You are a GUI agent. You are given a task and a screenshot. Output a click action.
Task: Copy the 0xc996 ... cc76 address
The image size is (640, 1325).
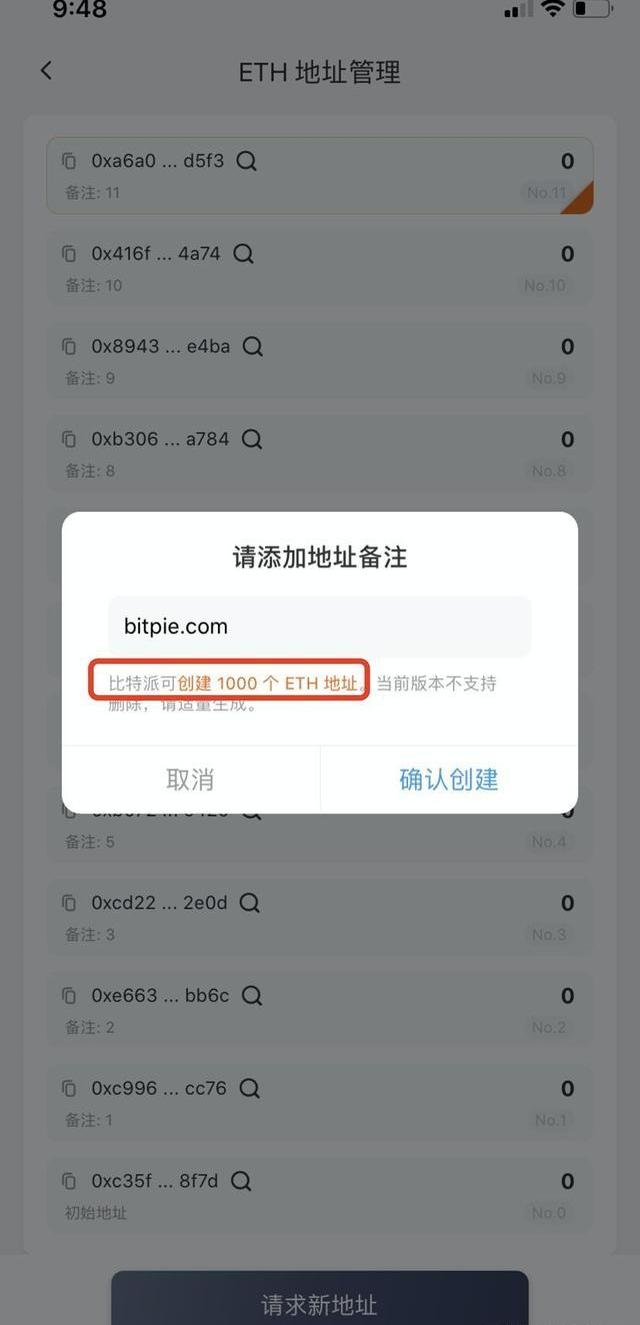[x=69, y=1089]
